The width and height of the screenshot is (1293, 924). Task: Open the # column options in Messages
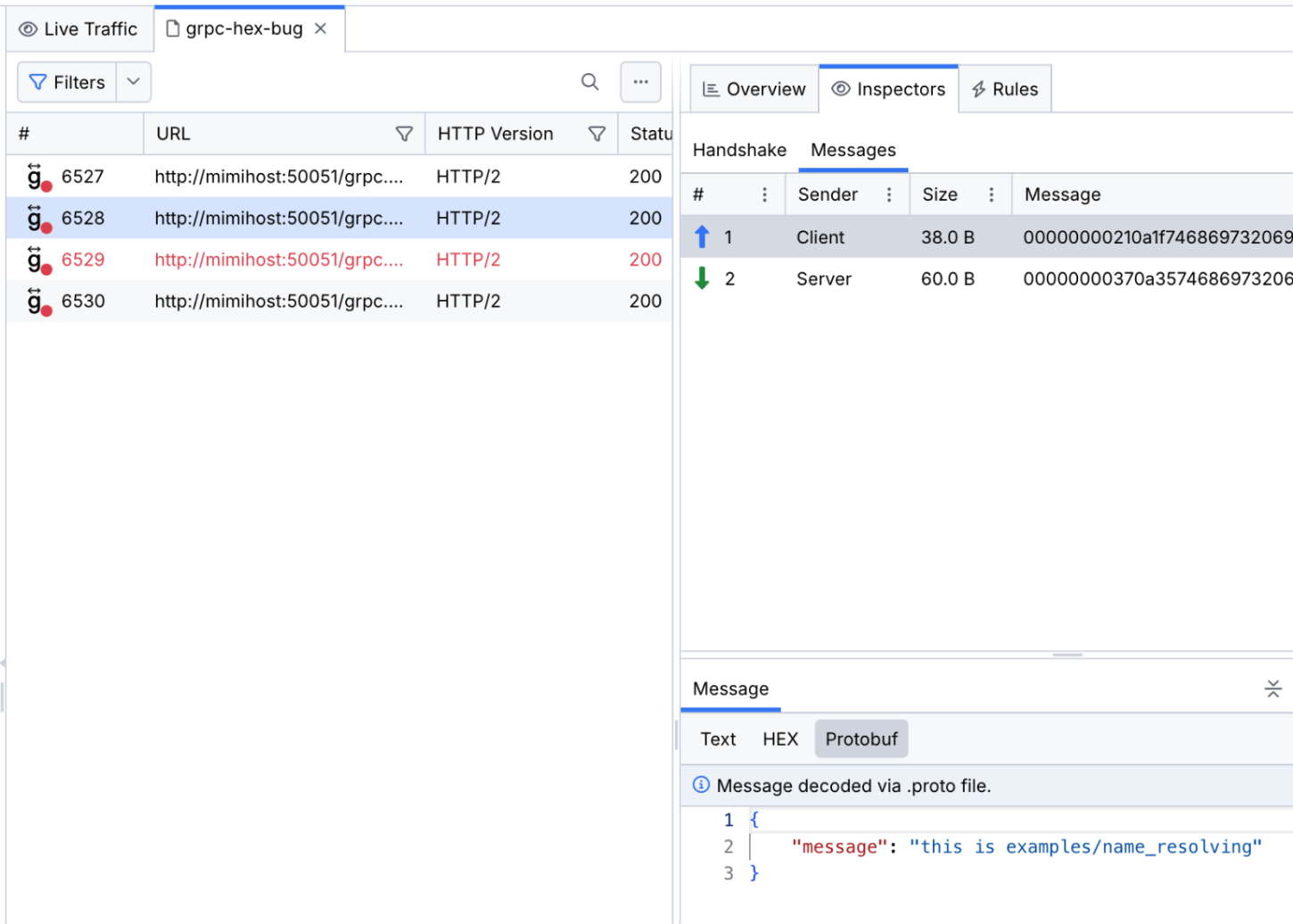pyautogui.click(x=764, y=194)
